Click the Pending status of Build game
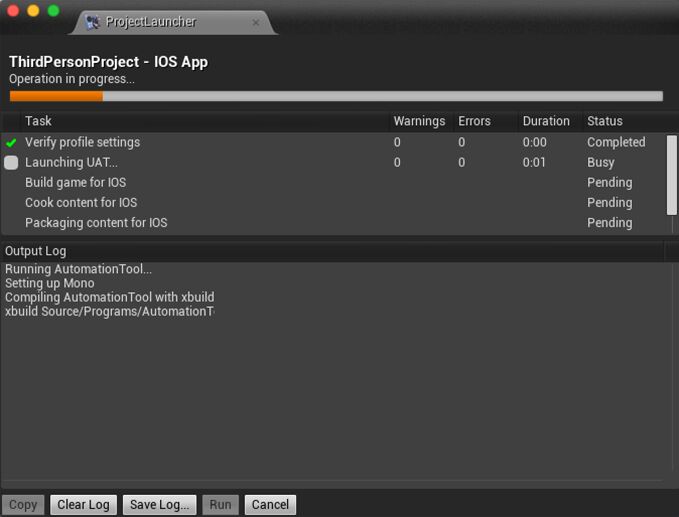Viewport: 679px width, 517px height. point(609,183)
